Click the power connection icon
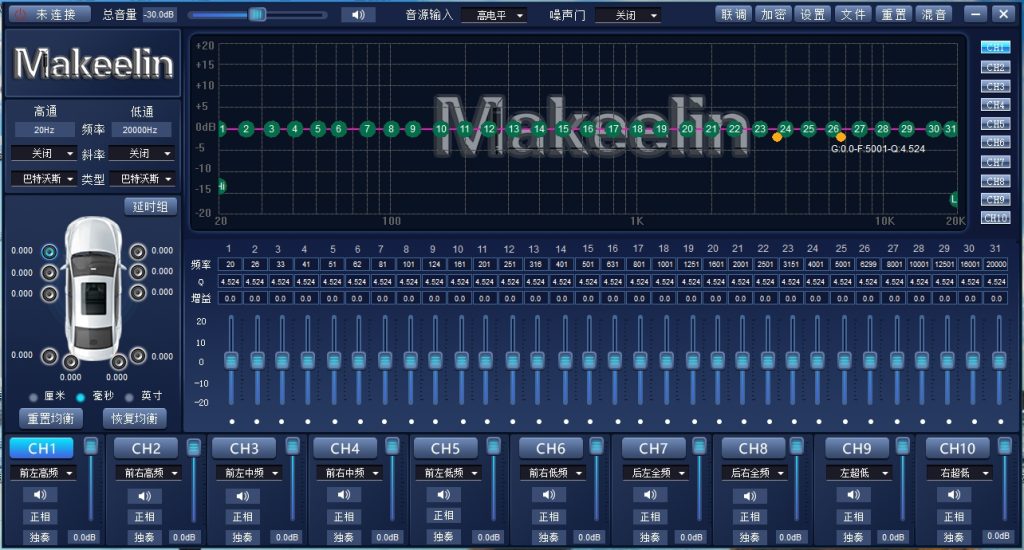The width and height of the screenshot is (1024, 550). pos(21,14)
